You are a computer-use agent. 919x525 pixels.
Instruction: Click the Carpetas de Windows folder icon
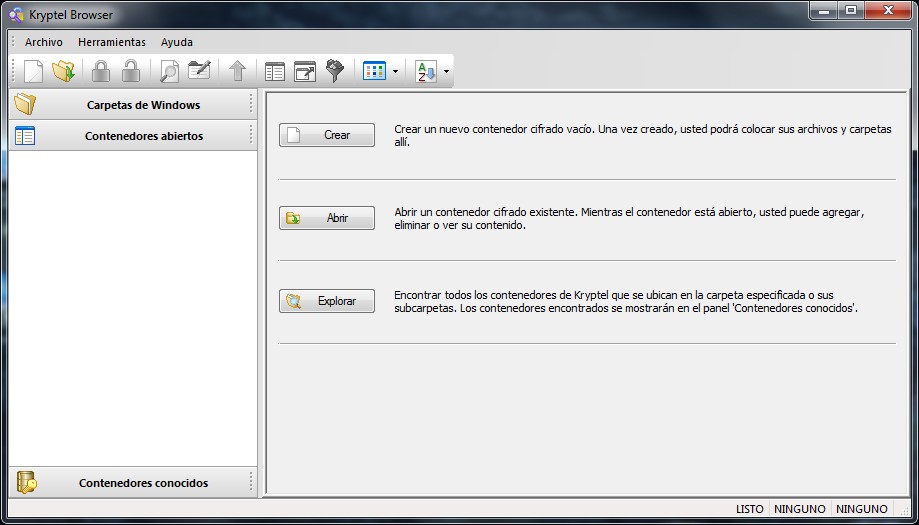pyautogui.click(x=25, y=105)
